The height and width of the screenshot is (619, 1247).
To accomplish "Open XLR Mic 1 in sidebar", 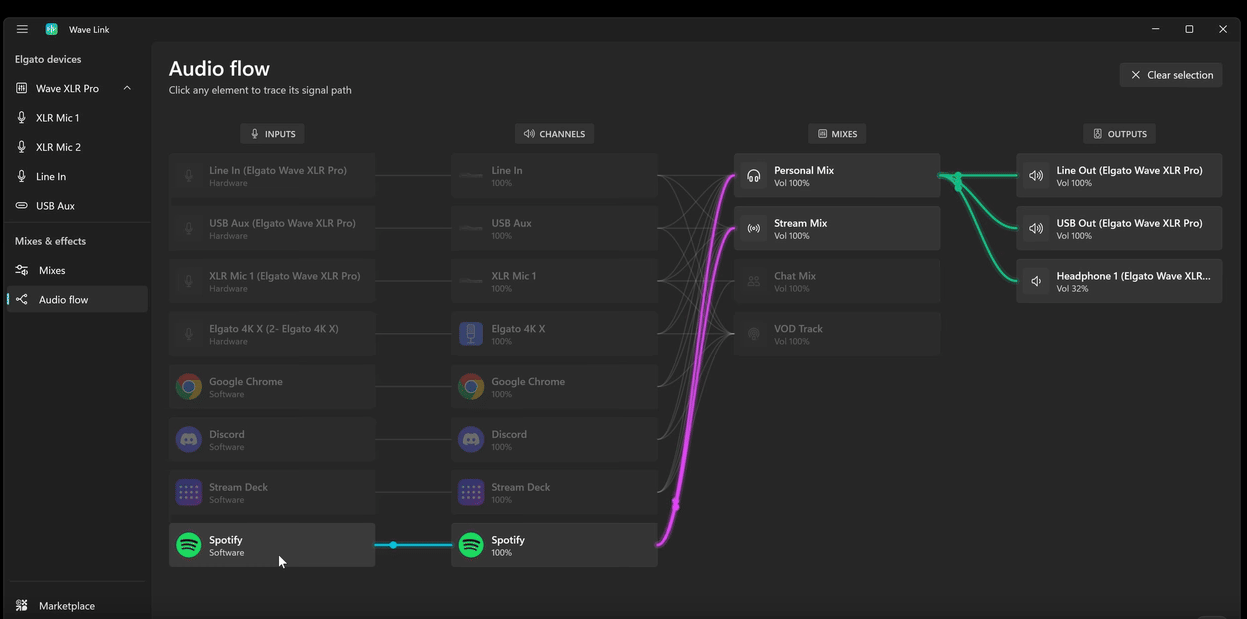I will pyautogui.click(x=76, y=117).
